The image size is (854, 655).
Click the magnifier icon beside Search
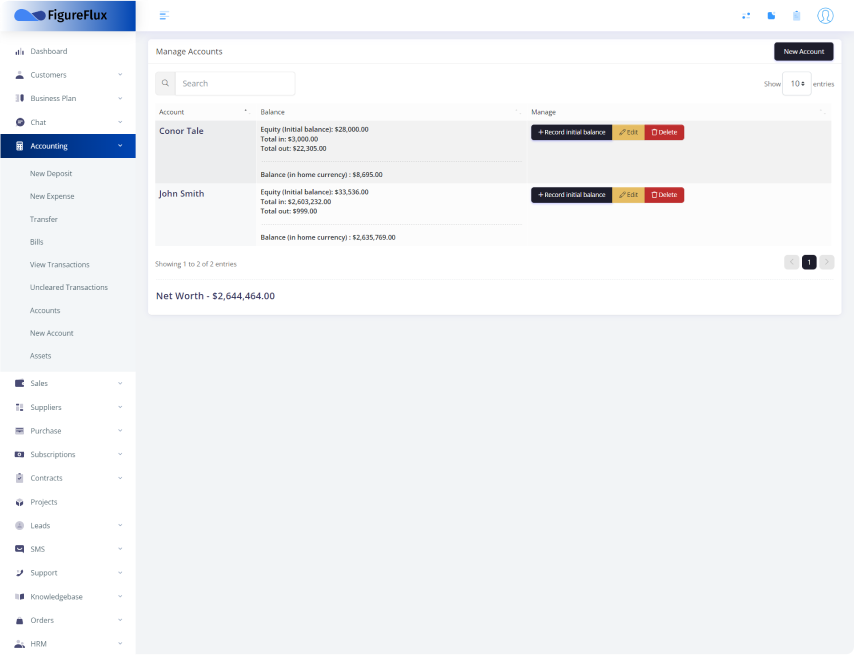point(166,84)
